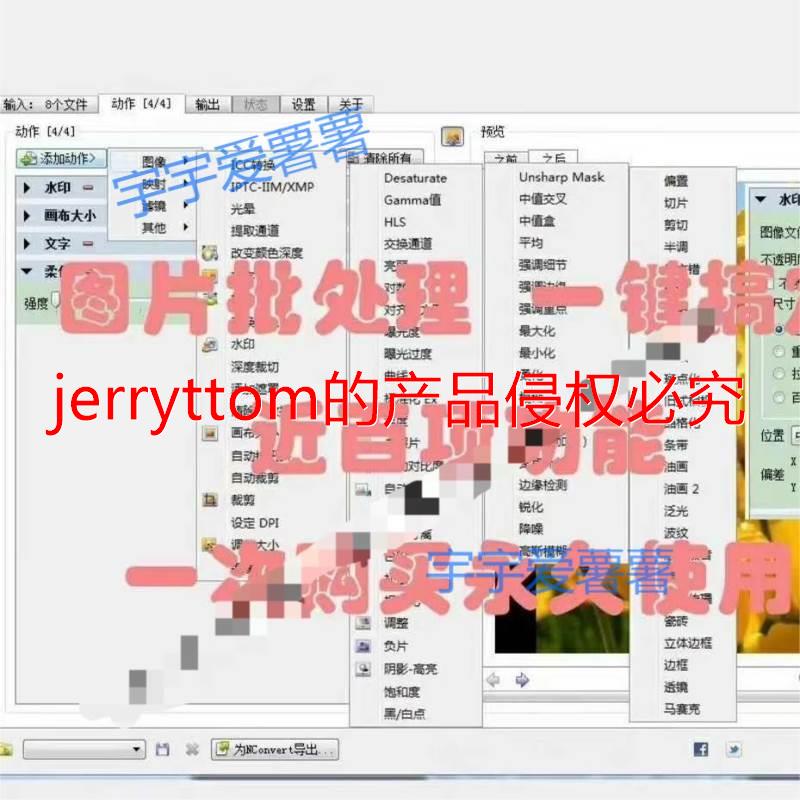Choose IPTC-IIM/XMP from image menu

coord(272,187)
